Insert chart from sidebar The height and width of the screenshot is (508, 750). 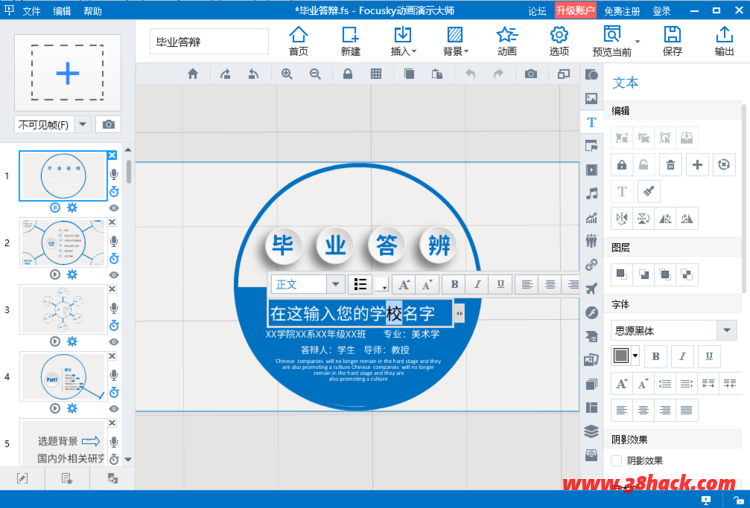(x=592, y=218)
